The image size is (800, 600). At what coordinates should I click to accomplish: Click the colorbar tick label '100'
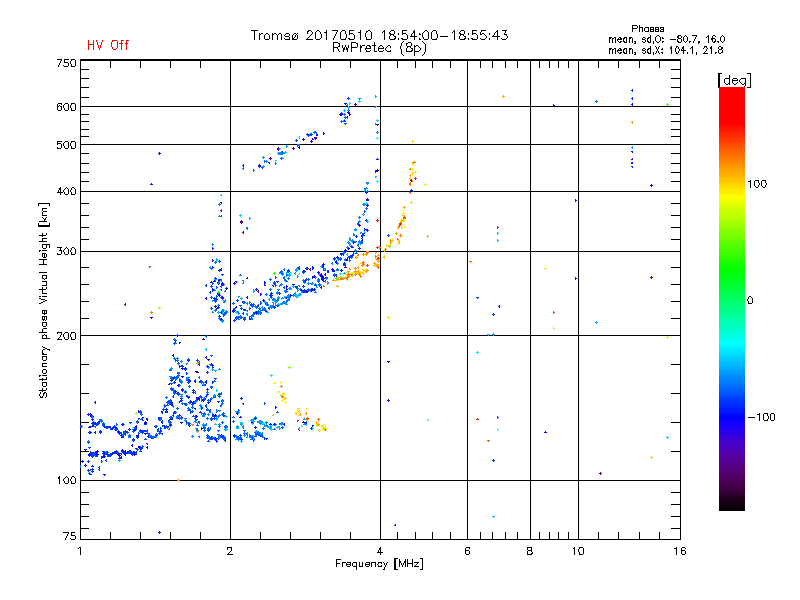point(757,184)
